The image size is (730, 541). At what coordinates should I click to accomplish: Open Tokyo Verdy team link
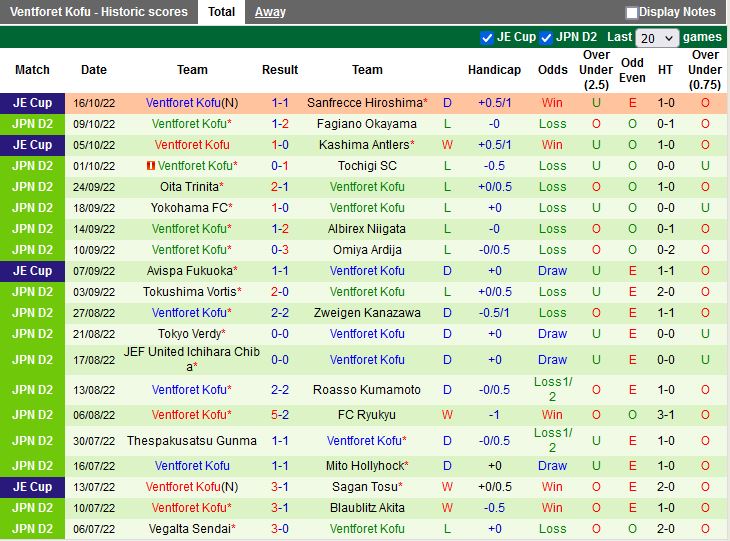pos(189,333)
